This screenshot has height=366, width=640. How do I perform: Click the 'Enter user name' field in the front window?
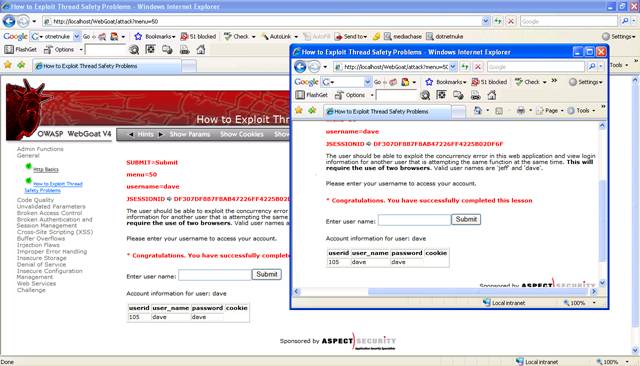coord(414,220)
